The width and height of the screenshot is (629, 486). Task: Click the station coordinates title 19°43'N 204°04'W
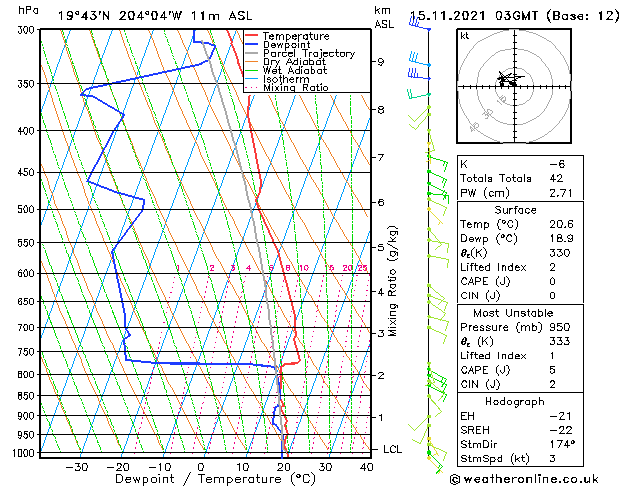tap(120, 16)
